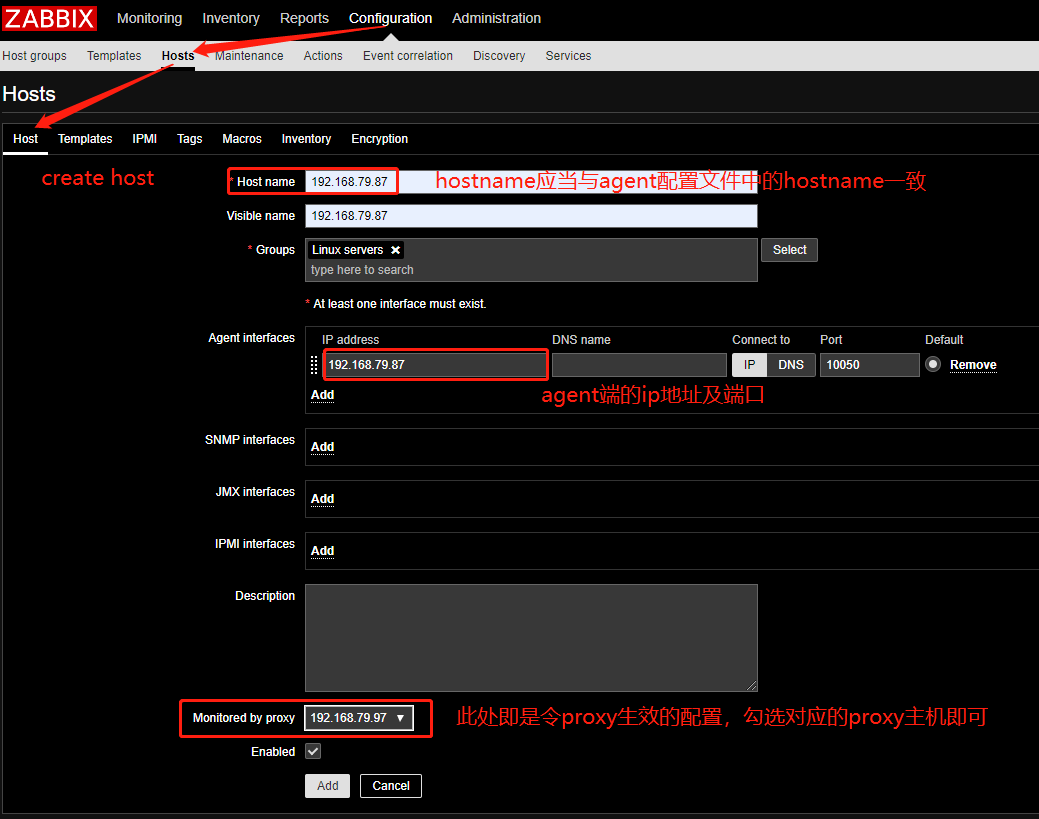Image resolution: width=1039 pixels, height=819 pixels.
Task: Select the Default radio for agent interface
Action: [x=930, y=364]
